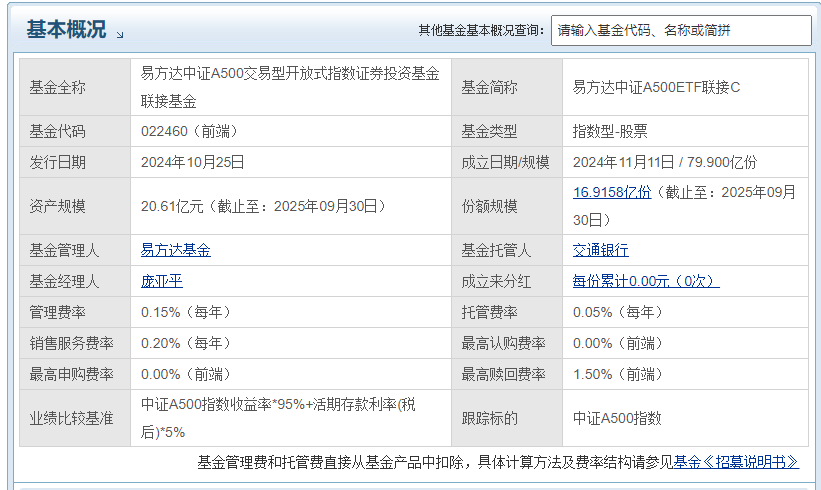
Task: Select the 管理费率 label cell
Action: (x=75, y=313)
